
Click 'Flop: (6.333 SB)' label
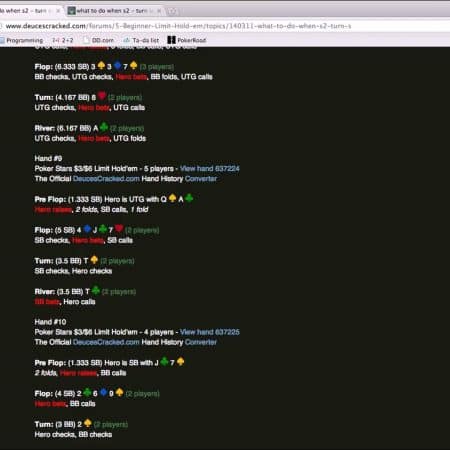point(62,67)
